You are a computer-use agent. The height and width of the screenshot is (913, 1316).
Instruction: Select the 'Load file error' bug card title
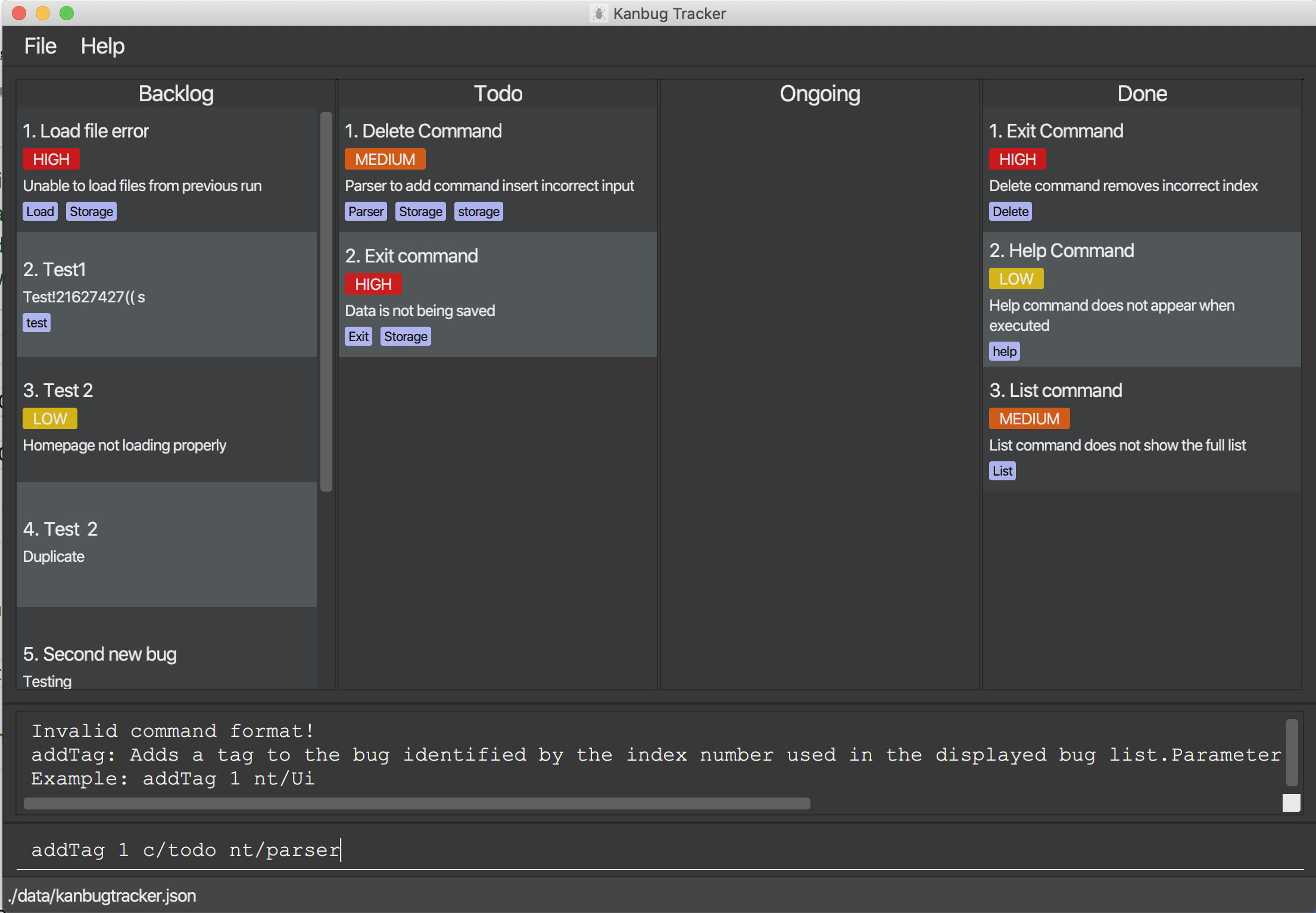pos(86,131)
